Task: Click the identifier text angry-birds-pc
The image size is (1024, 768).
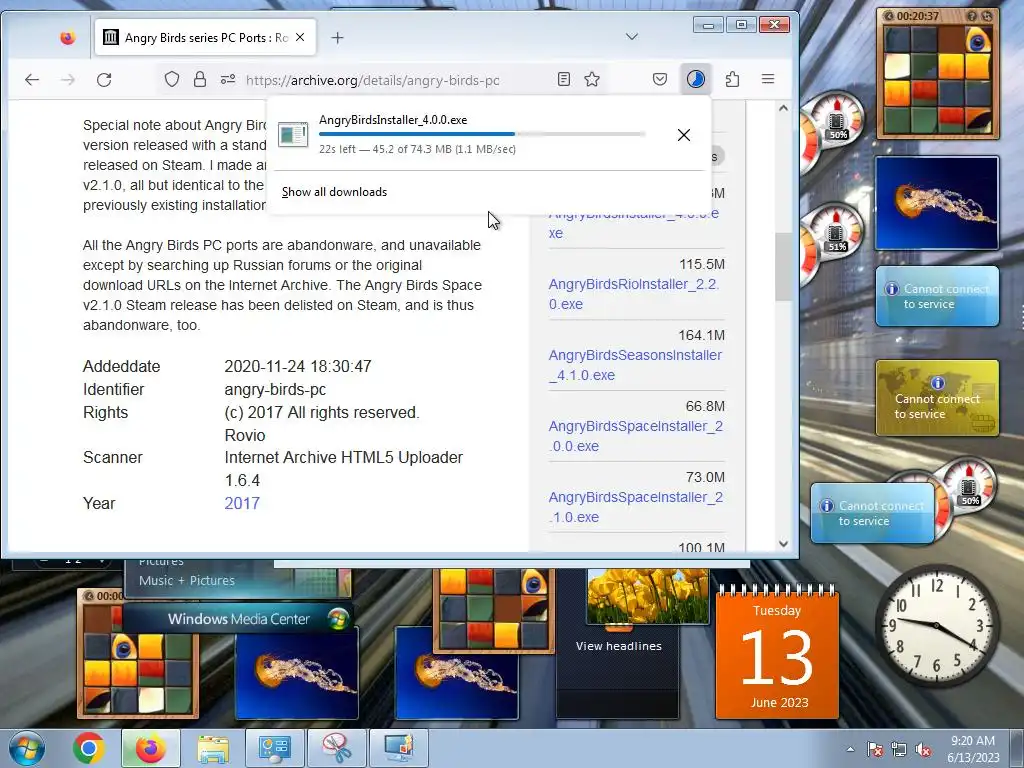Action: (x=275, y=390)
